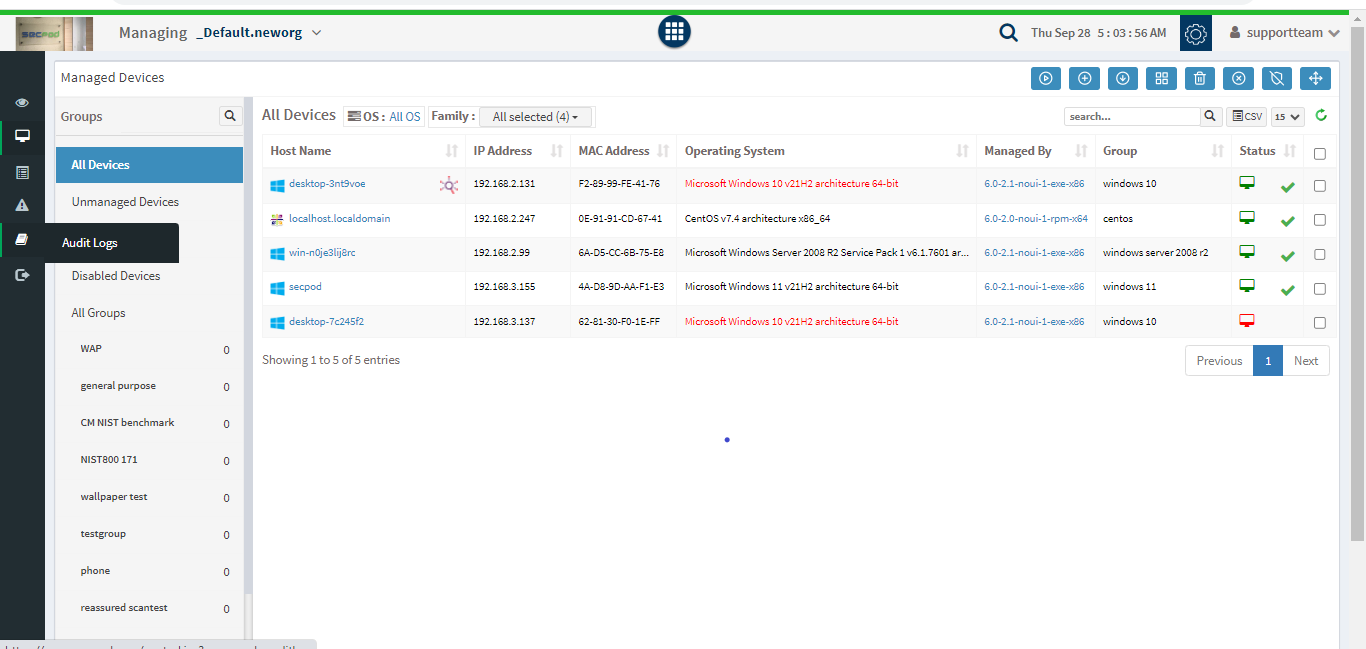1366x649 pixels.
Task: Open host win-n0je3lij8rc link
Action: 322,253
